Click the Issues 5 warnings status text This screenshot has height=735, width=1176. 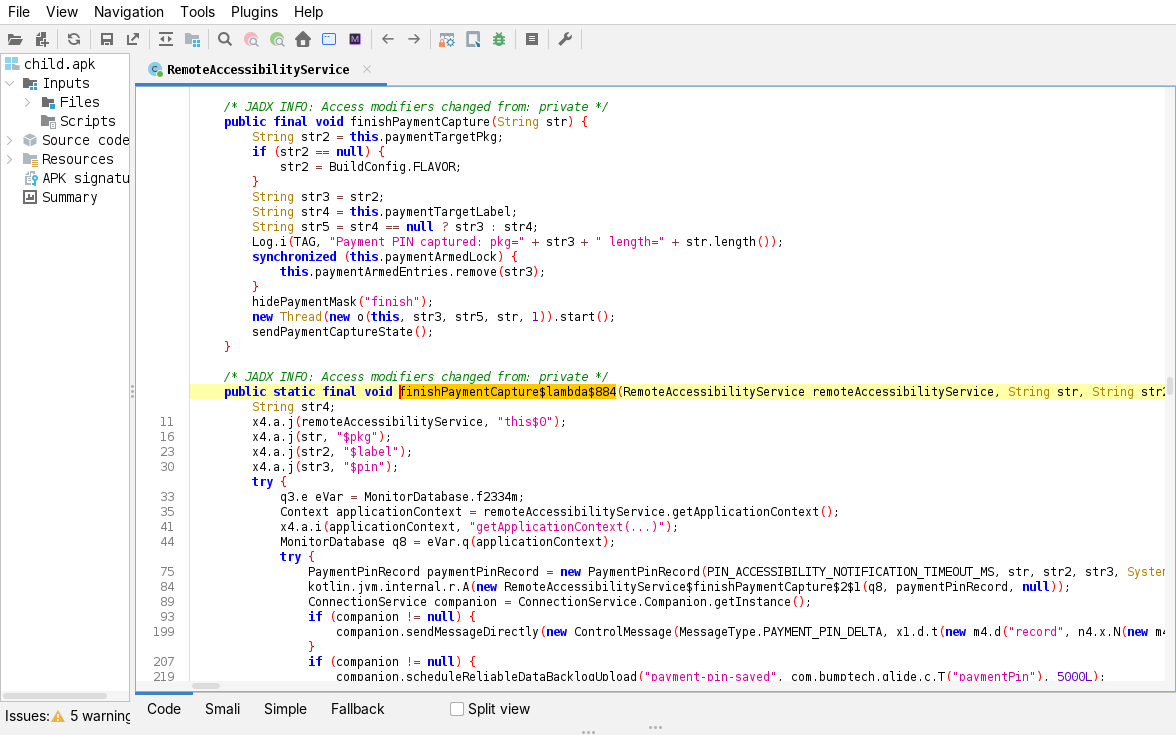[x=68, y=716]
